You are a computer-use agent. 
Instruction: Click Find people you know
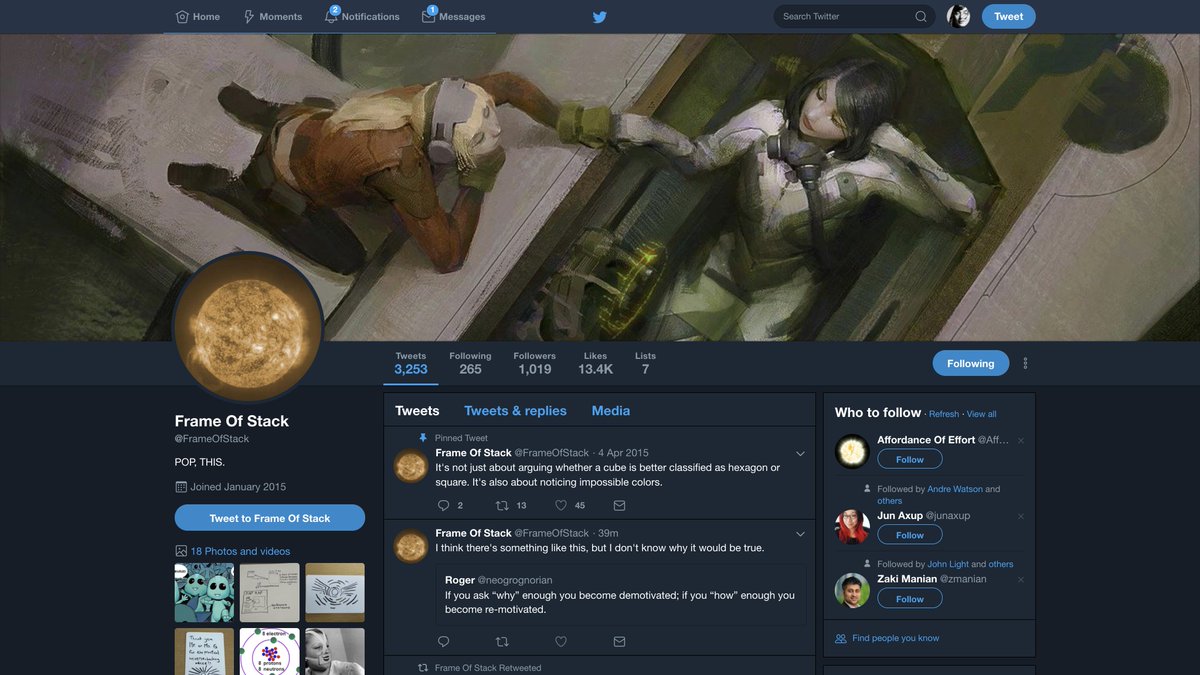coord(895,638)
